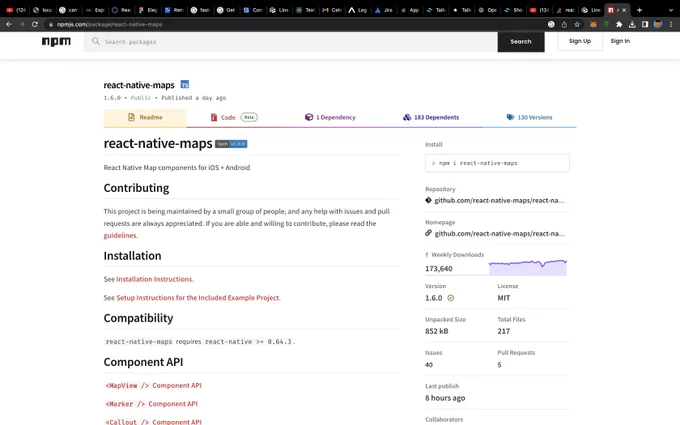Open the contributing guidelines link
This screenshot has height=425, width=680.
coord(120,235)
